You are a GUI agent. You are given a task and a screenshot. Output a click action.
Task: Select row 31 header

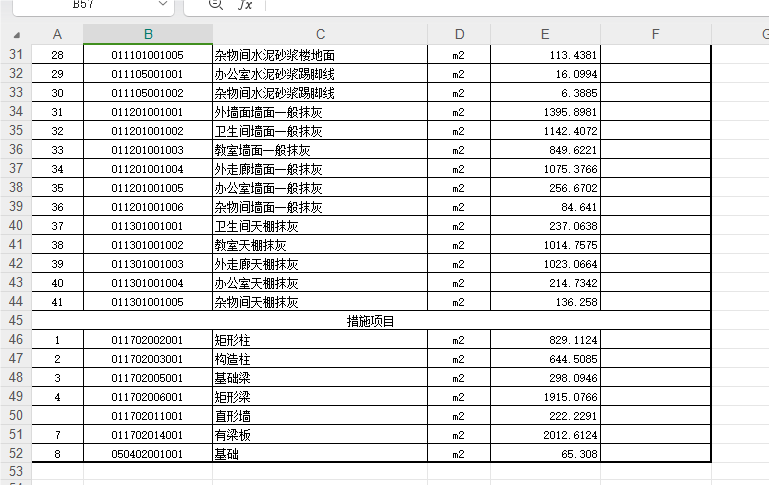click(16, 54)
